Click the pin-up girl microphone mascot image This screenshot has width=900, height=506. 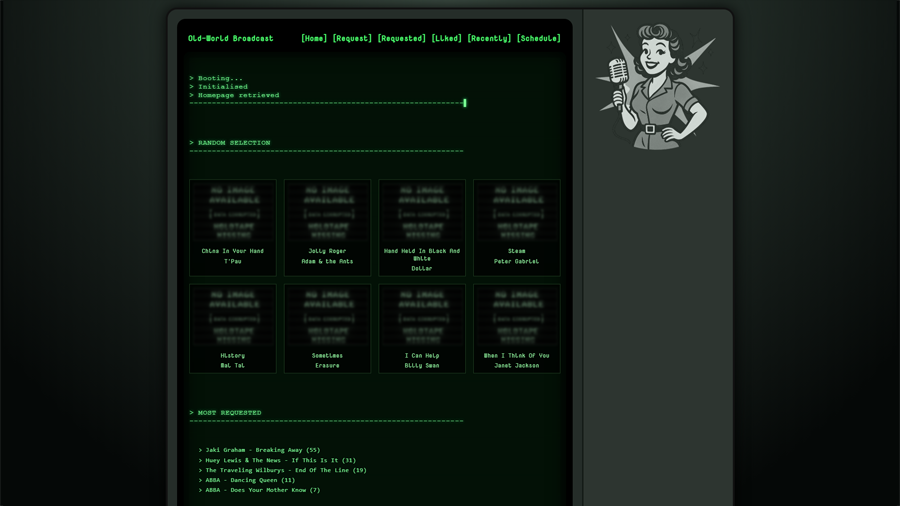tap(655, 88)
